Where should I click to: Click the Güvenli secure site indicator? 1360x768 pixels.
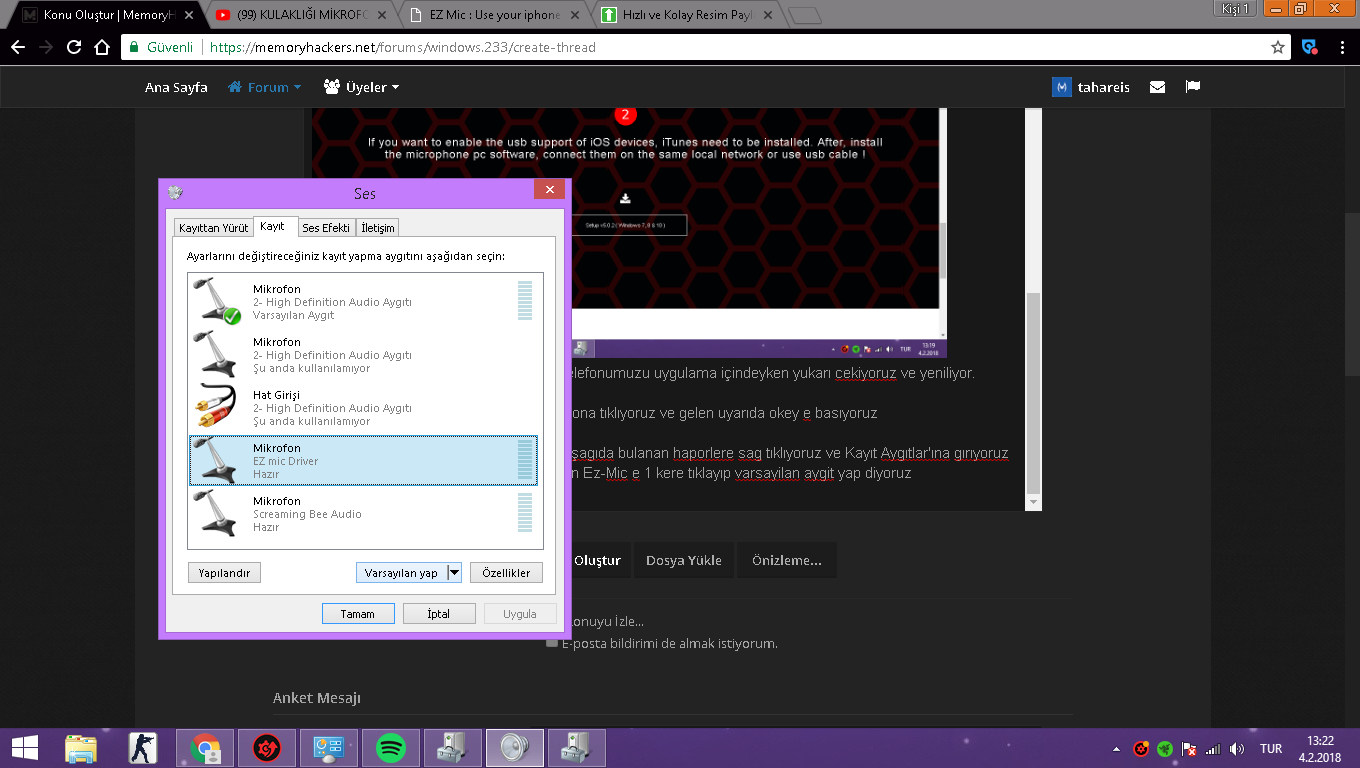coord(160,47)
